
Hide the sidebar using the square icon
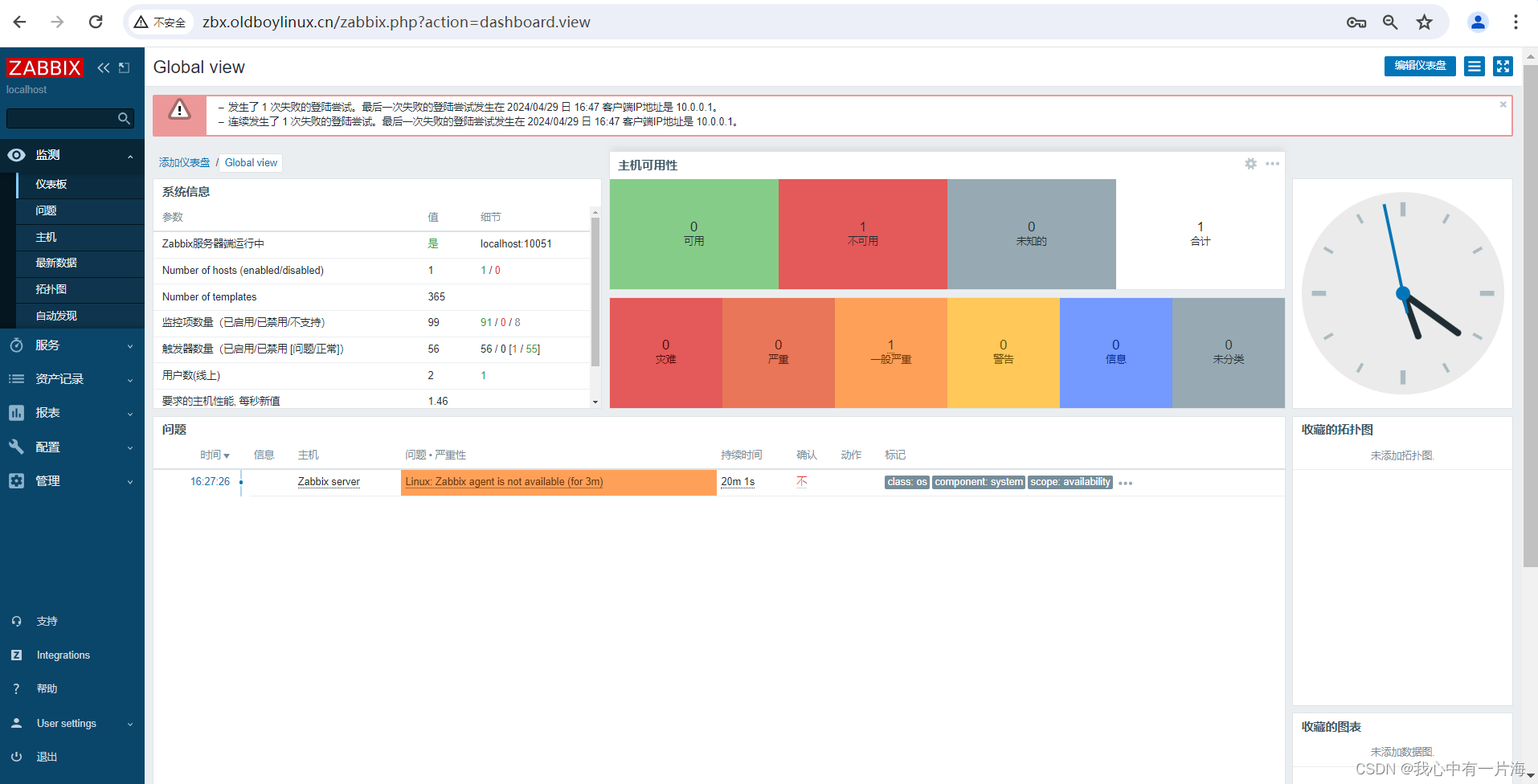pos(124,67)
